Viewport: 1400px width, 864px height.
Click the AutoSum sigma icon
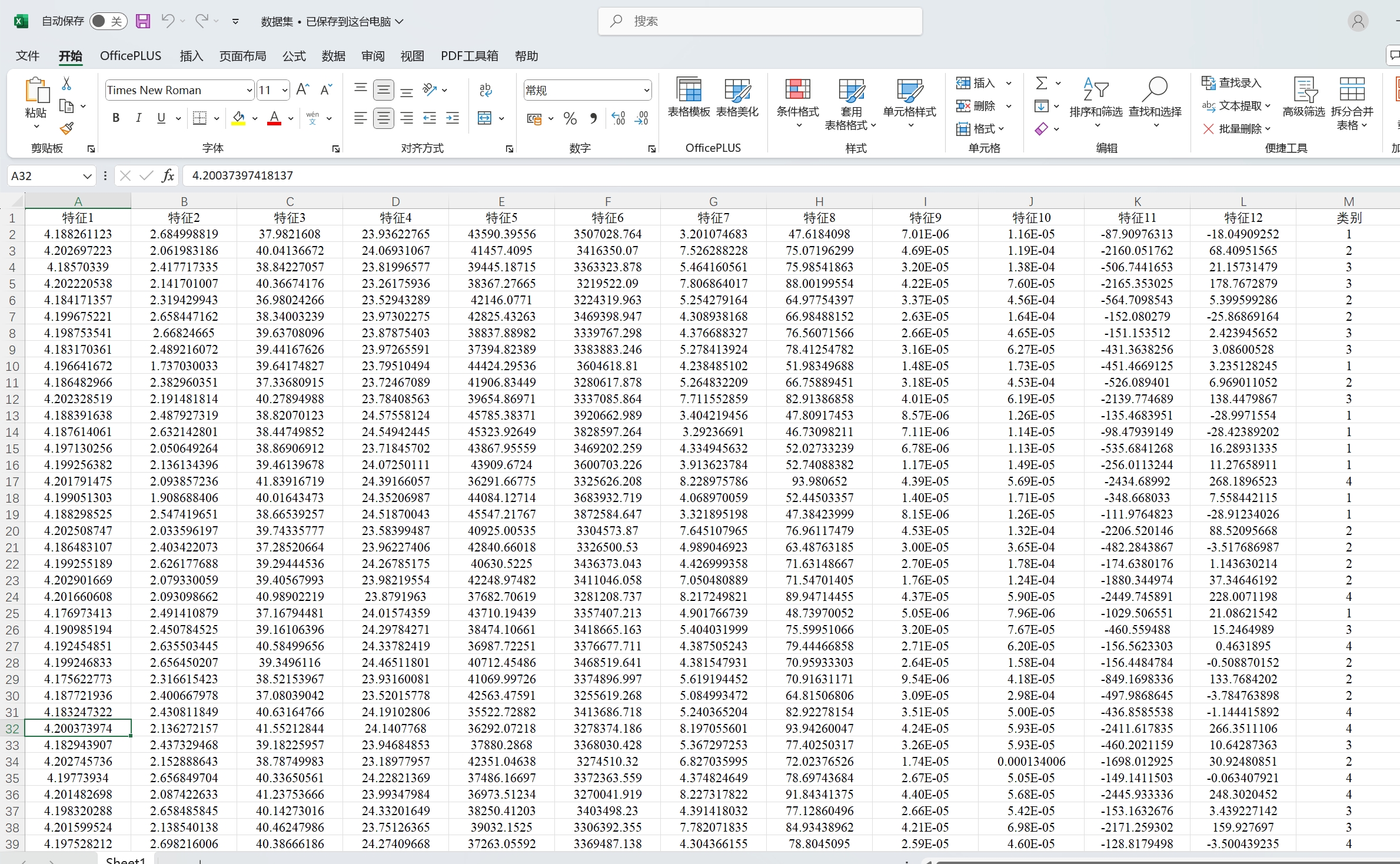tap(1041, 83)
